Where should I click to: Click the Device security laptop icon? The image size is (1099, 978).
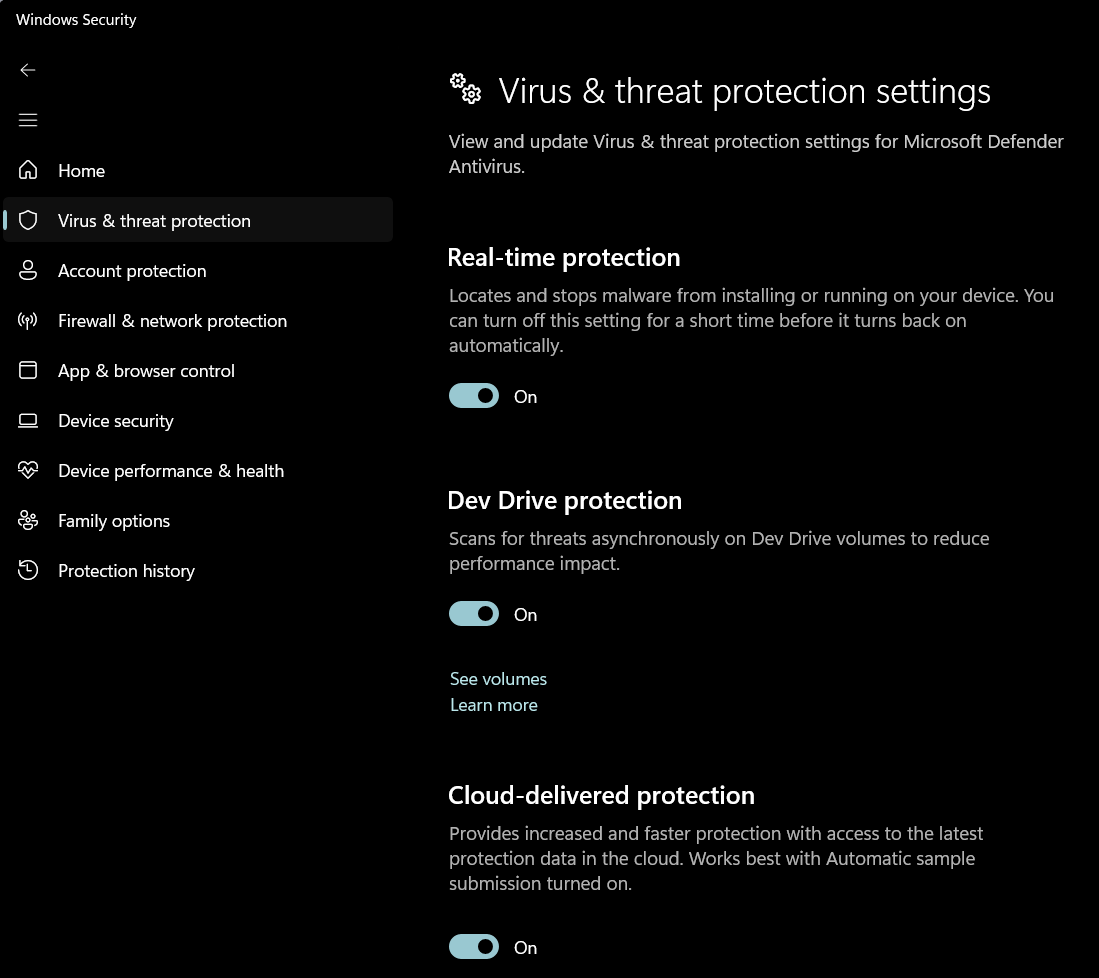(x=28, y=421)
